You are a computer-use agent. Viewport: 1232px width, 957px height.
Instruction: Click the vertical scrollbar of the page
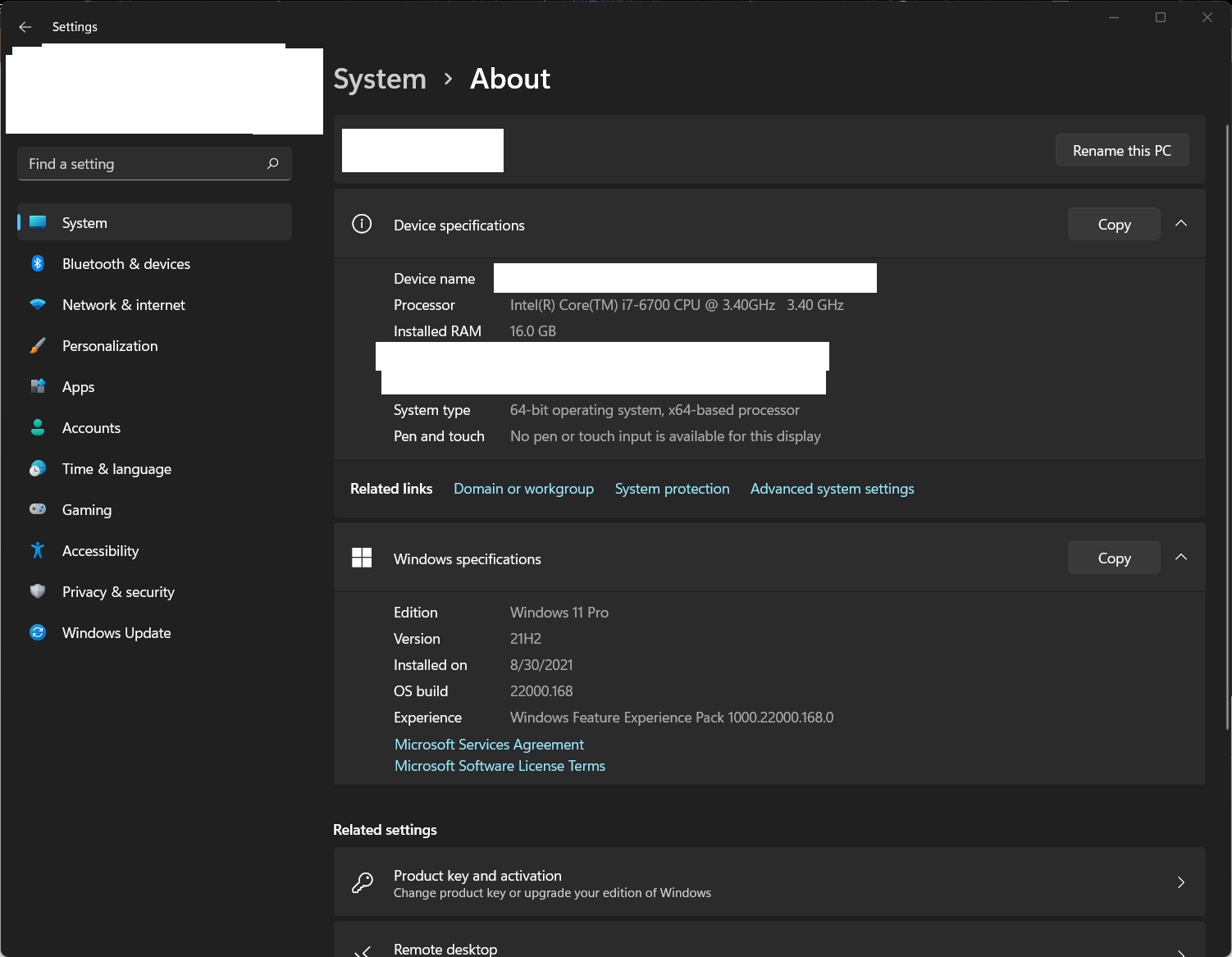coord(1227,426)
